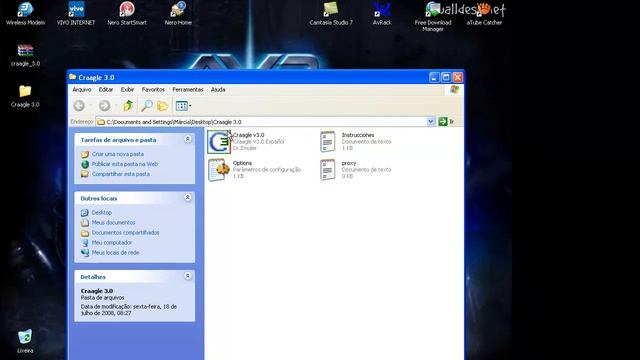Open the Lixeira recycle bin
The height and width of the screenshot is (360, 640).
25,341
